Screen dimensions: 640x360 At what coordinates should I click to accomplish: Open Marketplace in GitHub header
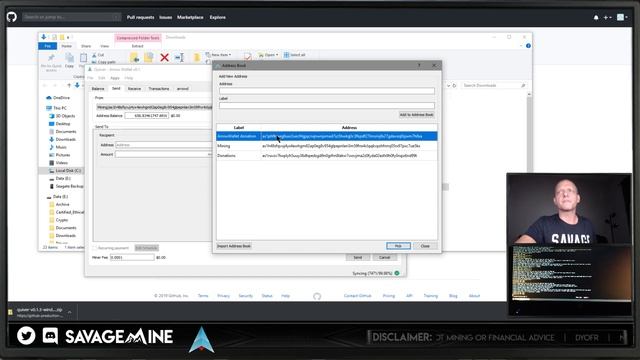190,17
